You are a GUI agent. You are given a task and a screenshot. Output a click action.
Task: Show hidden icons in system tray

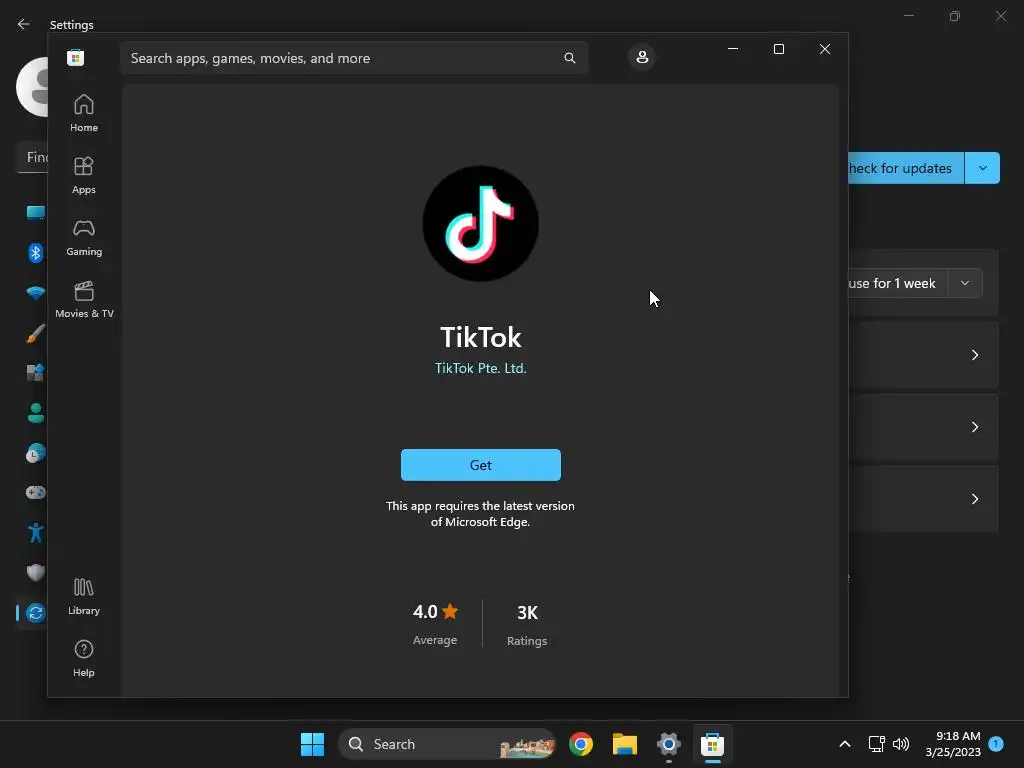pyautogui.click(x=844, y=744)
